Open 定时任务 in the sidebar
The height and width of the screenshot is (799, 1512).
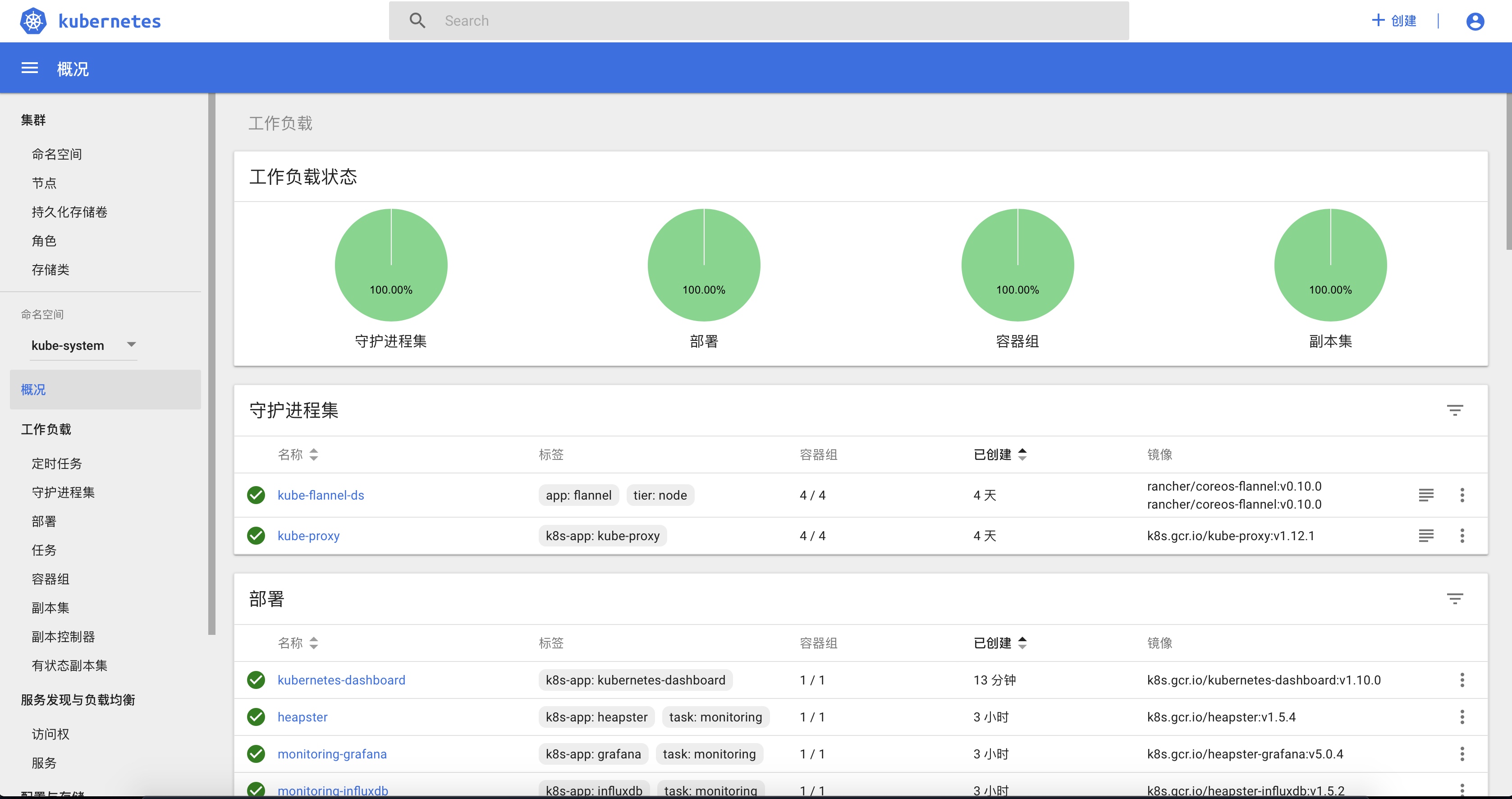click(57, 464)
